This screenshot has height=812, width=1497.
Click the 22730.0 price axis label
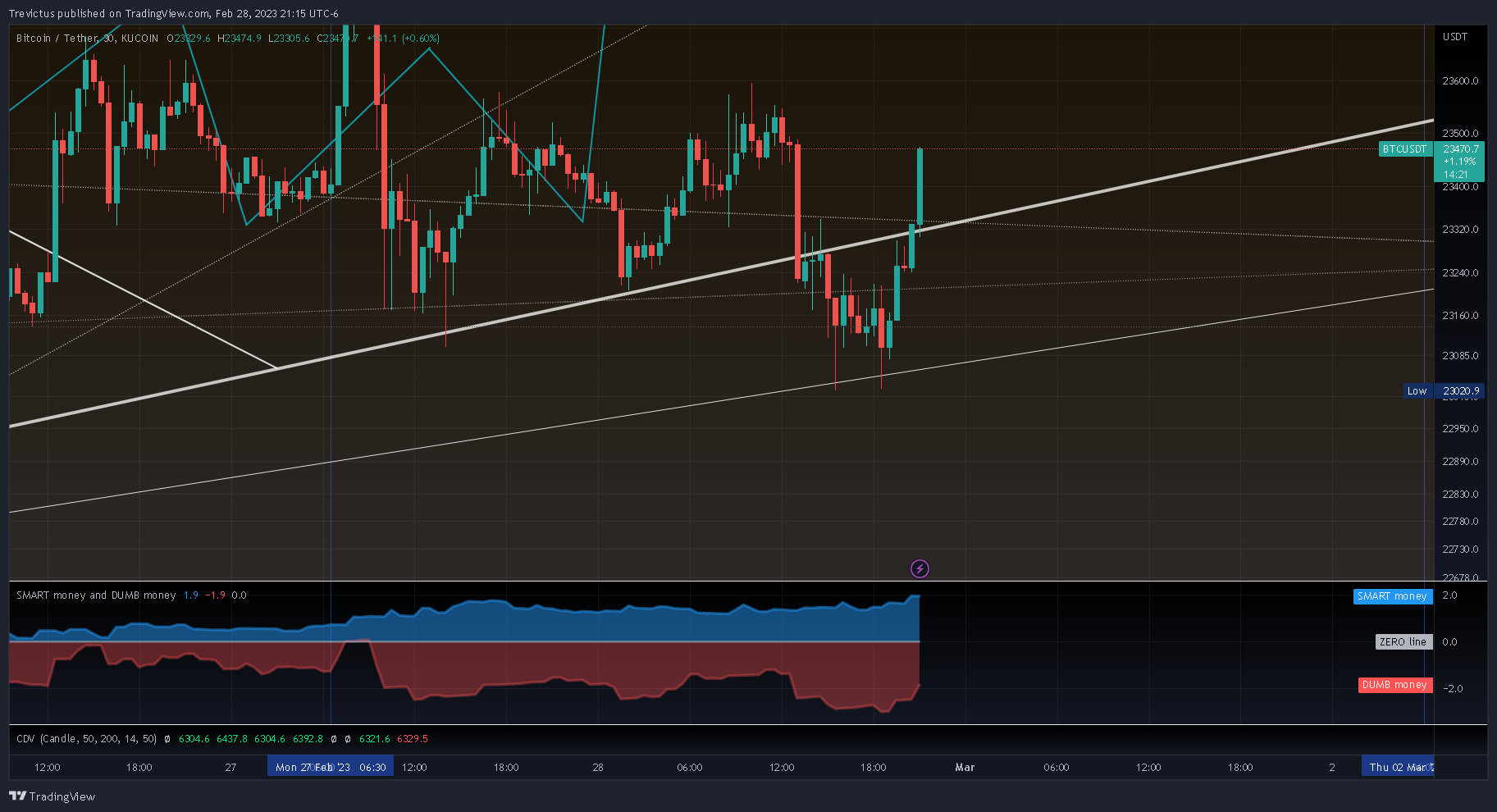pos(1460,550)
